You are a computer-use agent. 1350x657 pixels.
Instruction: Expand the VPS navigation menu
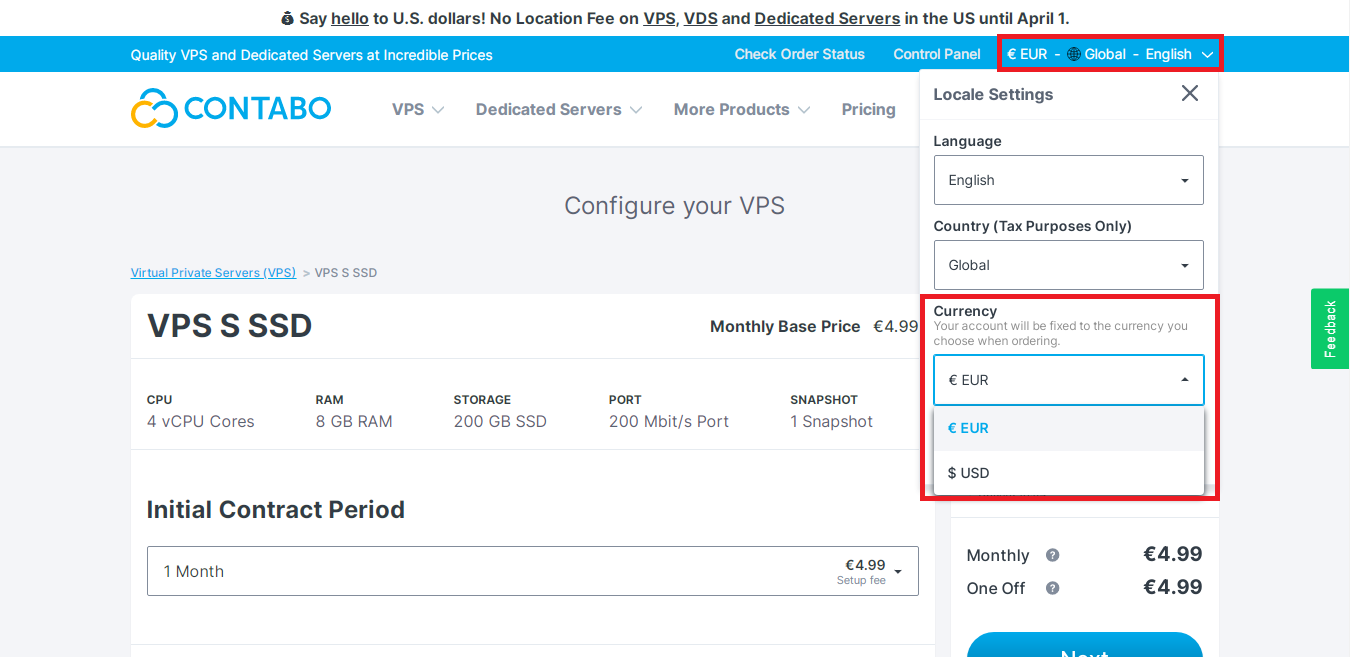click(x=418, y=109)
